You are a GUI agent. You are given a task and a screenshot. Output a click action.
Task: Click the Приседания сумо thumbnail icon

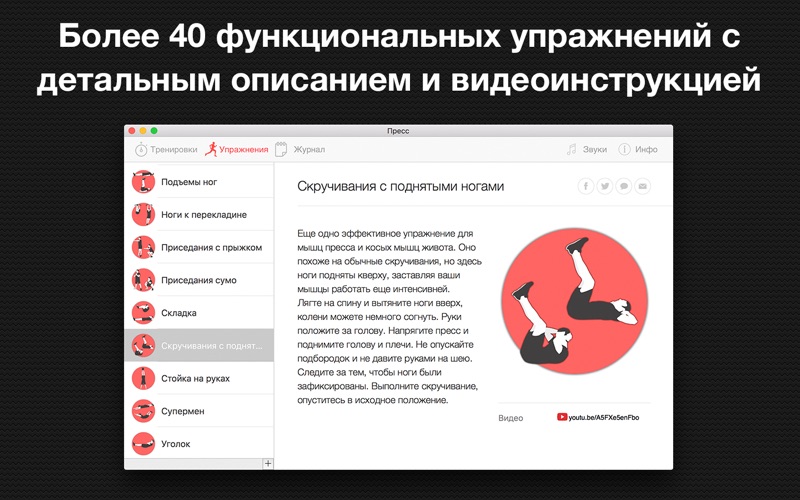pos(143,280)
